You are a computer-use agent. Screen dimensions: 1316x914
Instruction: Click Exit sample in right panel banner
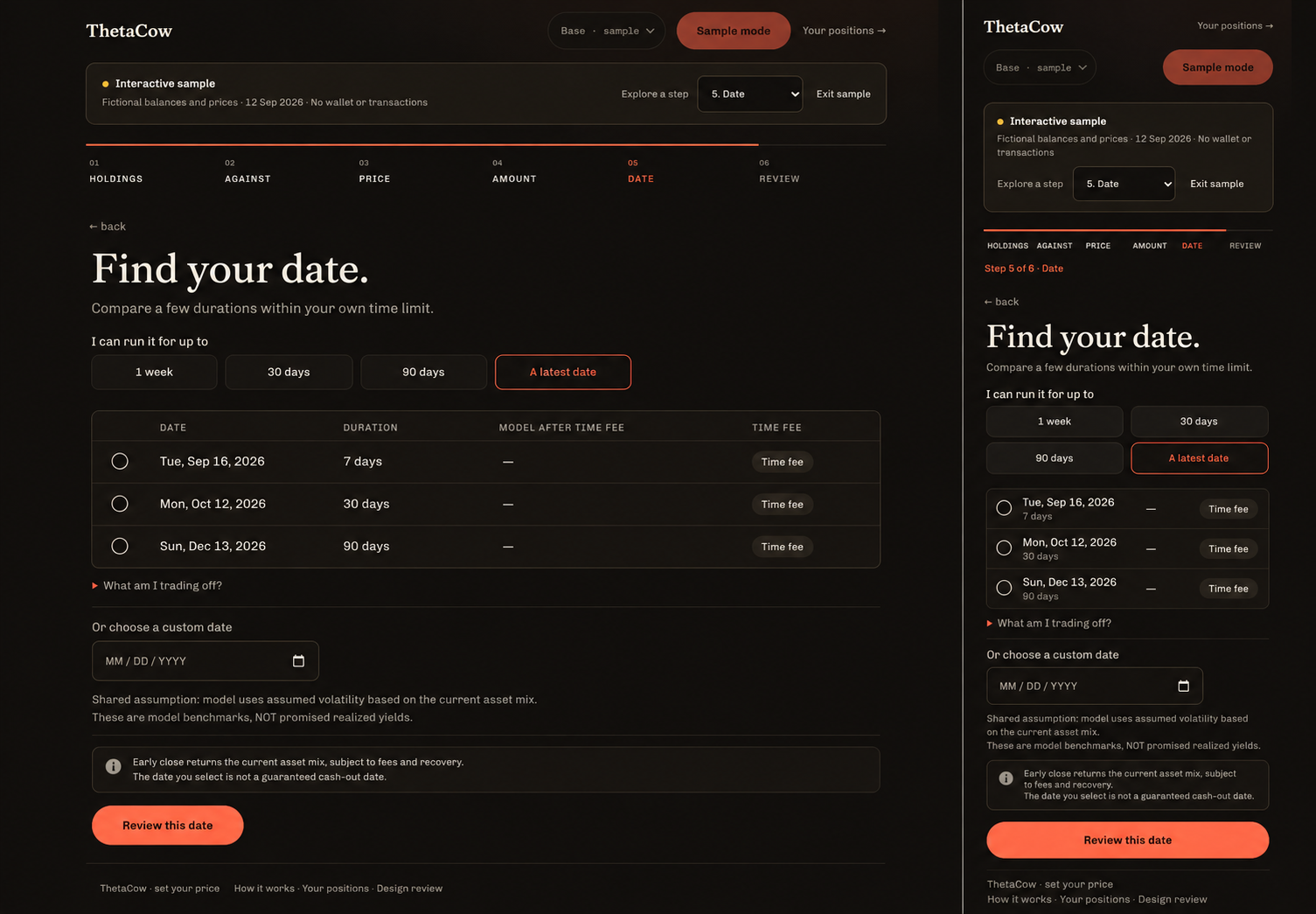tap(1216, 184)
